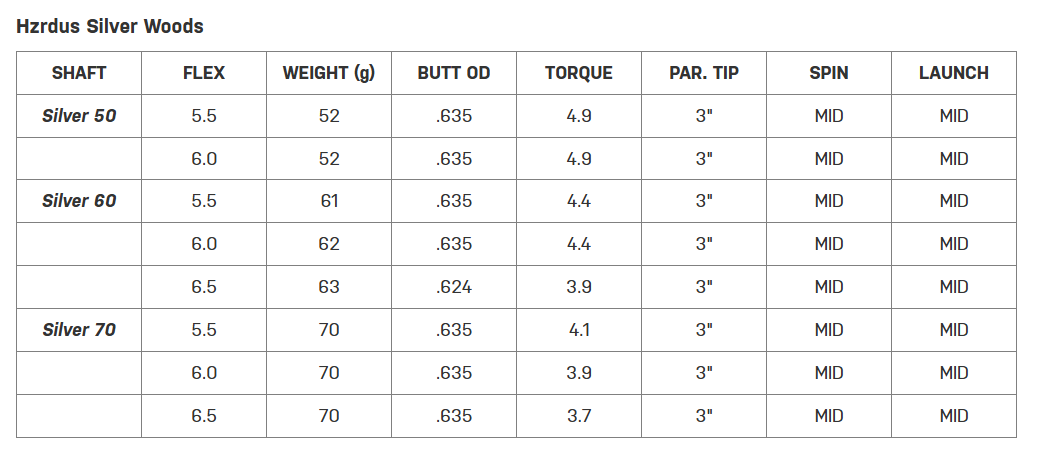Click the 63 gram weight cell
This screenshot has height=456, width=1038.
coord(329,287)
